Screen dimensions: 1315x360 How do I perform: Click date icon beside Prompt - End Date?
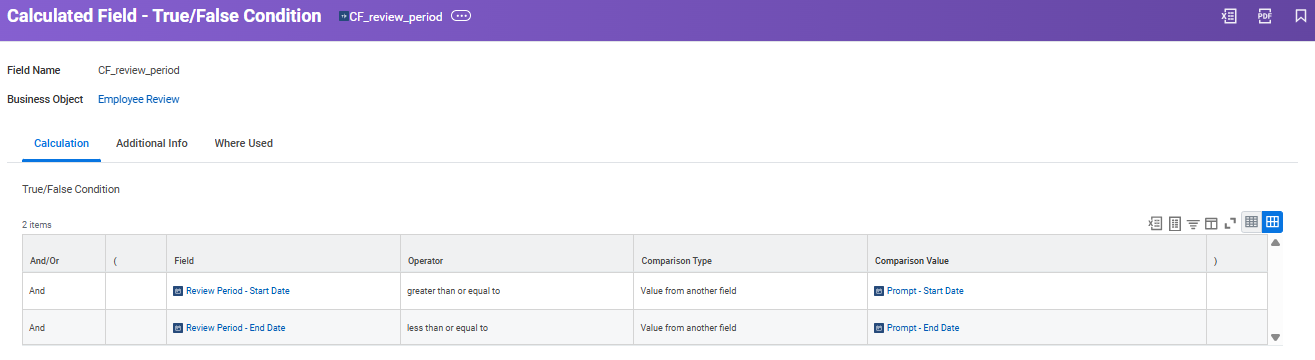tap(879, 328)
